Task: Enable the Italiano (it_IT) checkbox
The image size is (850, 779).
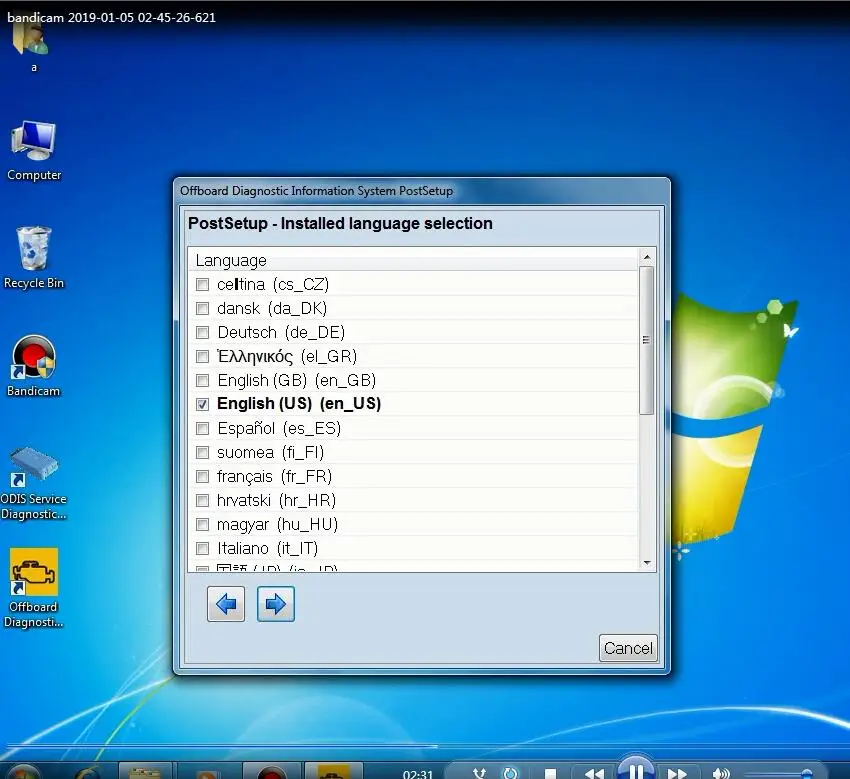Action: tap(202, 548)
